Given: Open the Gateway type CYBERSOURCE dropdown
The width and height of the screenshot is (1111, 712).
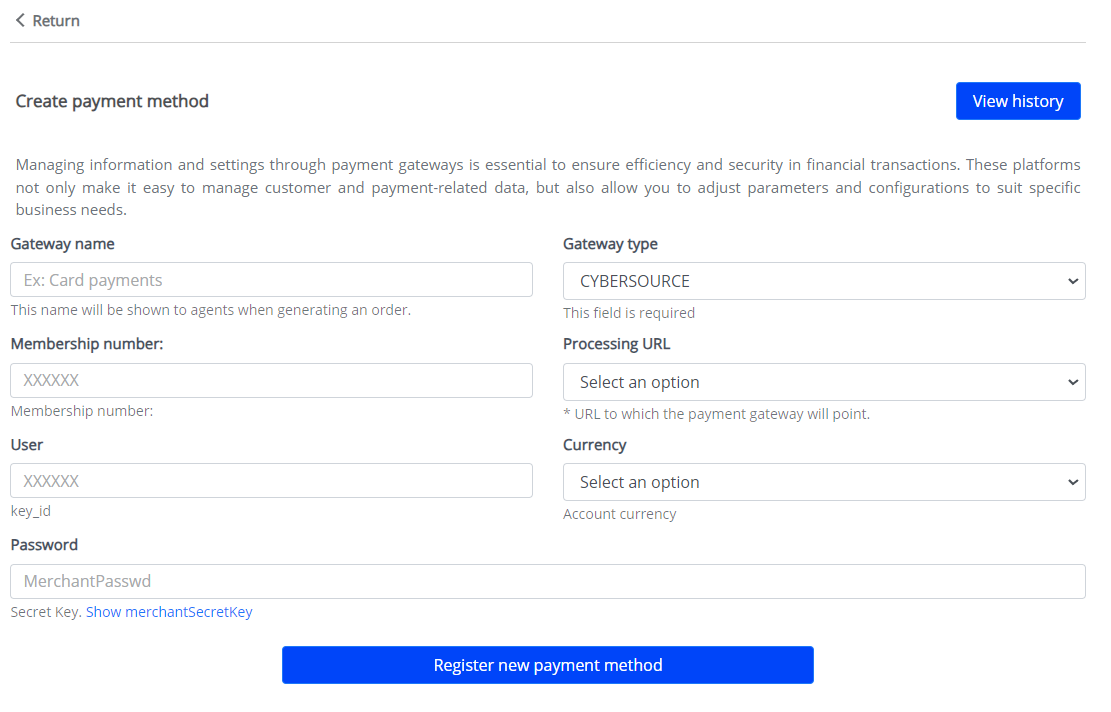Looking at the screenshot, I should [x=824, y=281].
